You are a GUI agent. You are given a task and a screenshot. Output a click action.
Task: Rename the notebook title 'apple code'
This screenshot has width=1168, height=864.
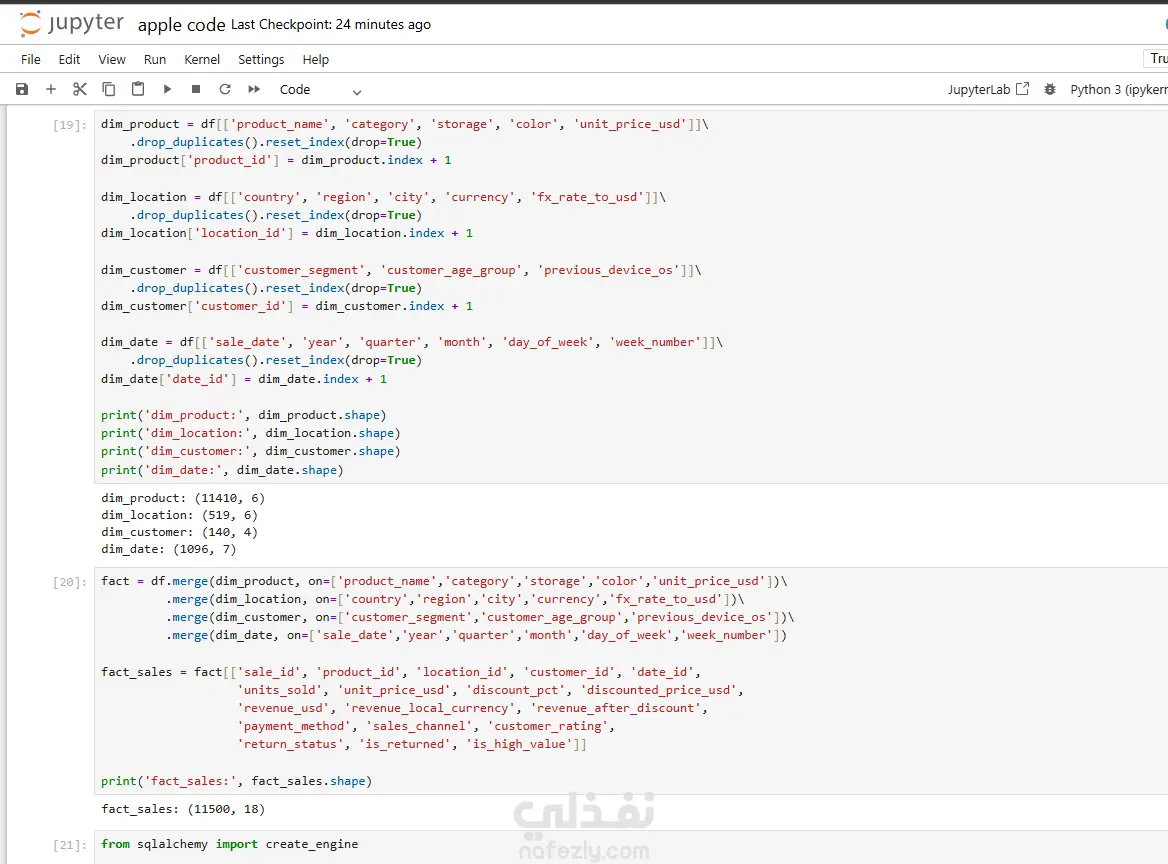point(182,25)
